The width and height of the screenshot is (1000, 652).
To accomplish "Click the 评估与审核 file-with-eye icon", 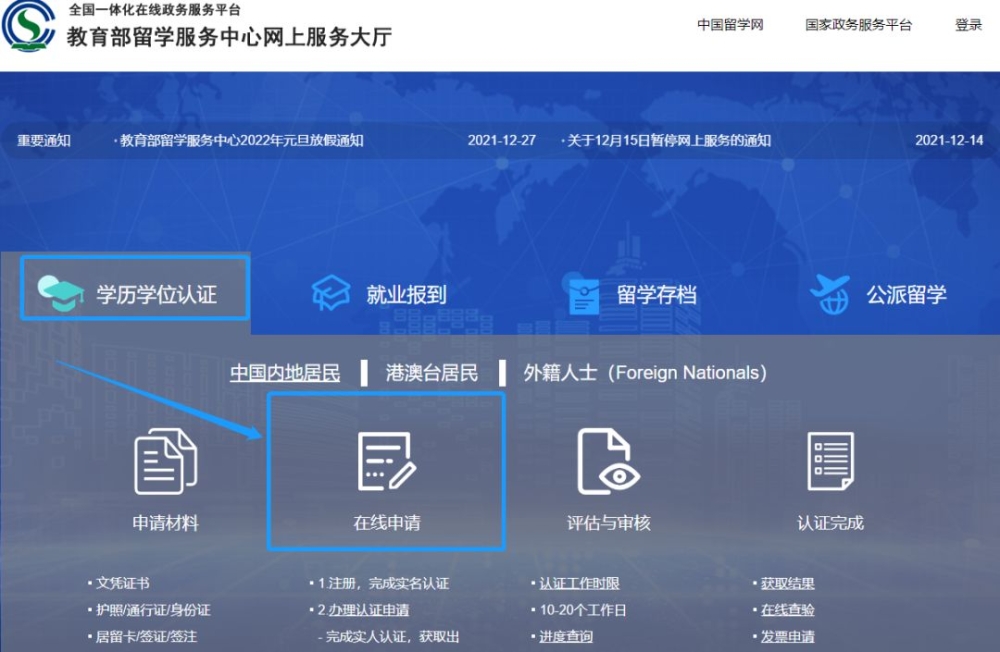I will pos(608,461).
